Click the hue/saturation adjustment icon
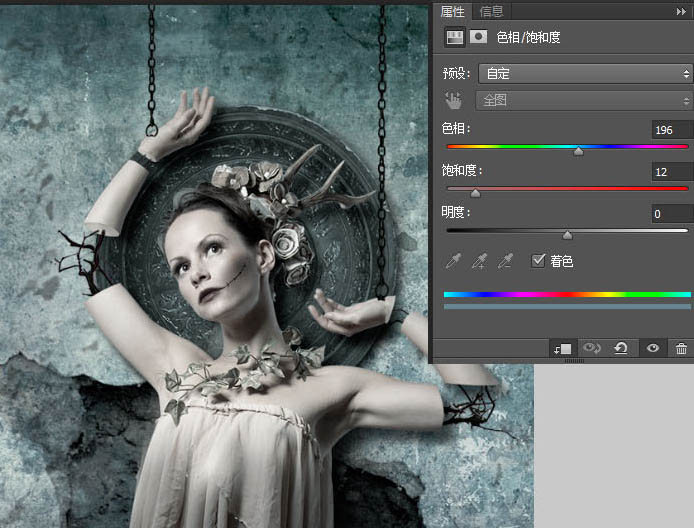 [455, 37]
